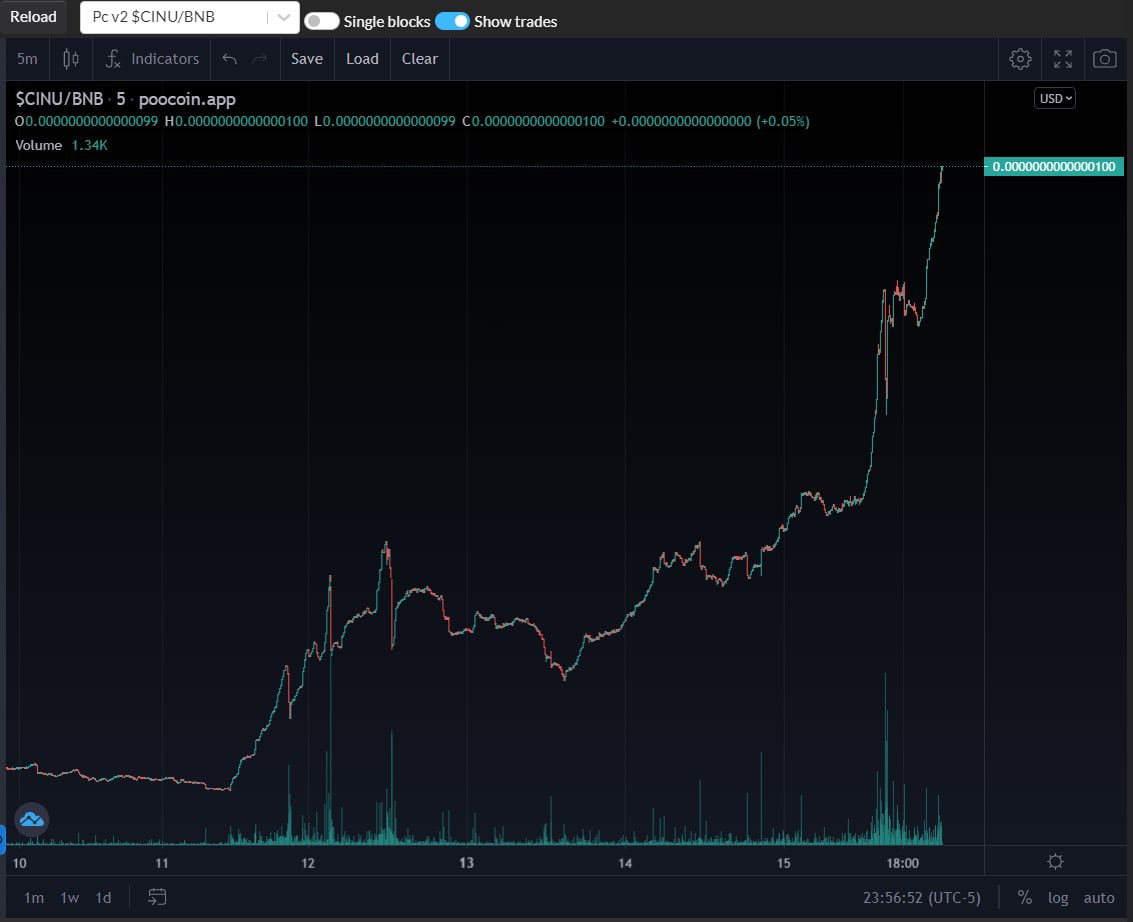The image size is (1133, 922).
Task: Open the Indicators dialog
Action: [152, 59]
